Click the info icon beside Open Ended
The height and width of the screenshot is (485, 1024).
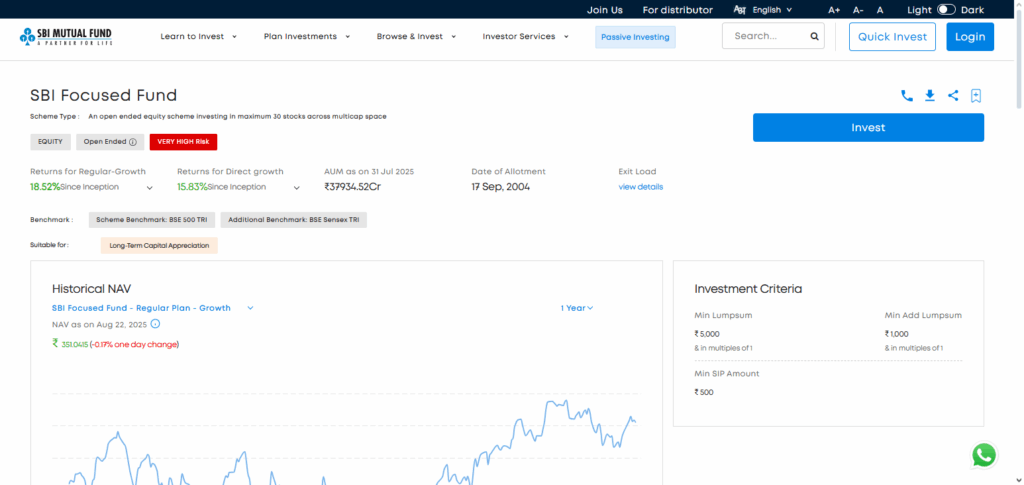pos(133,142)
